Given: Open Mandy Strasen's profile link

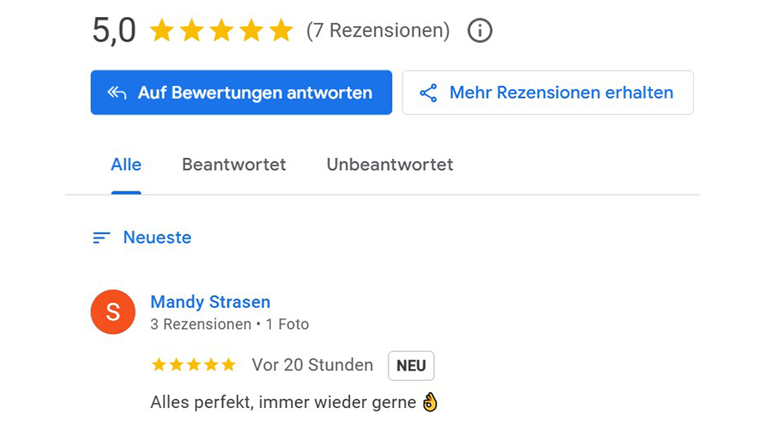Looking at the screenshot, I should [x=210, y=302].
